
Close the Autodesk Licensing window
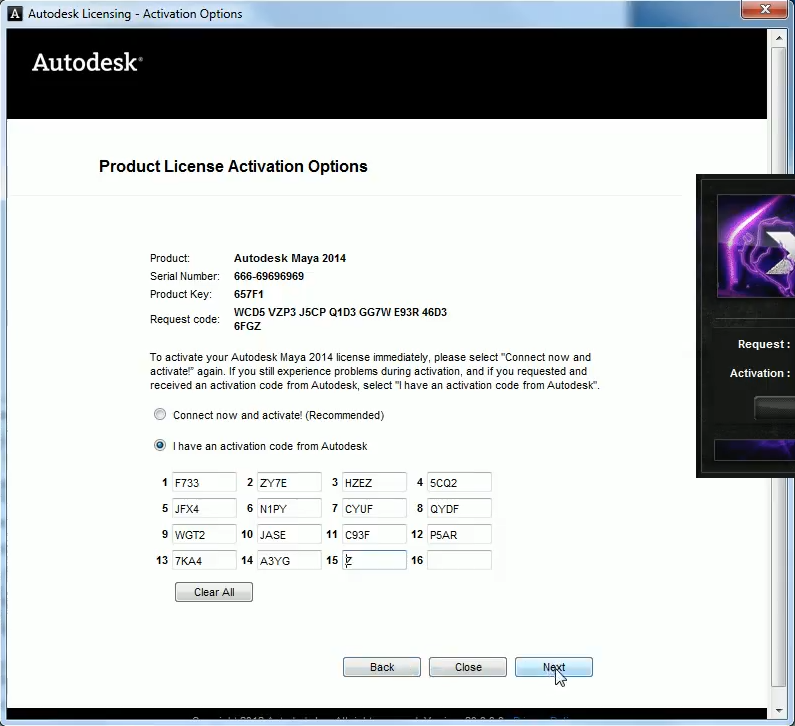pos(767,11)
